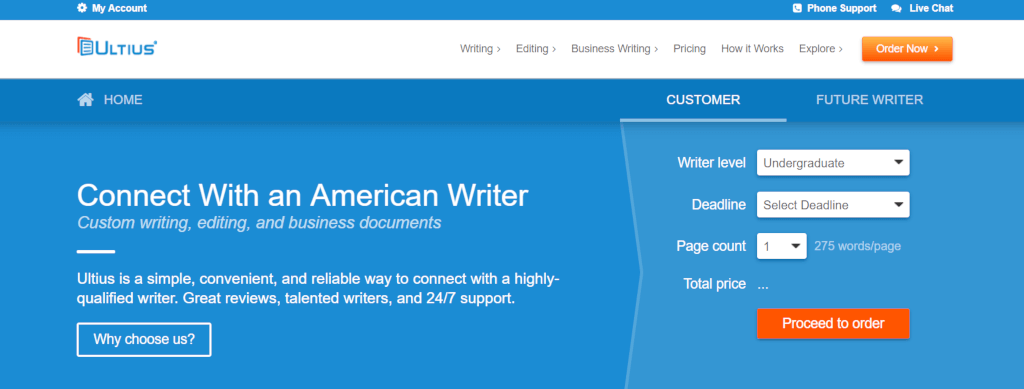
Task: Expand the Explore menu
Action: [821, 49]
